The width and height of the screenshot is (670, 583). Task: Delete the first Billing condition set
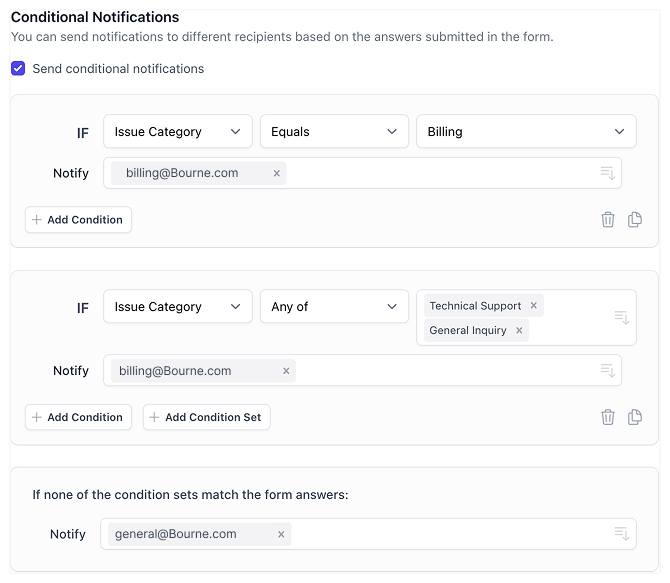607,219
